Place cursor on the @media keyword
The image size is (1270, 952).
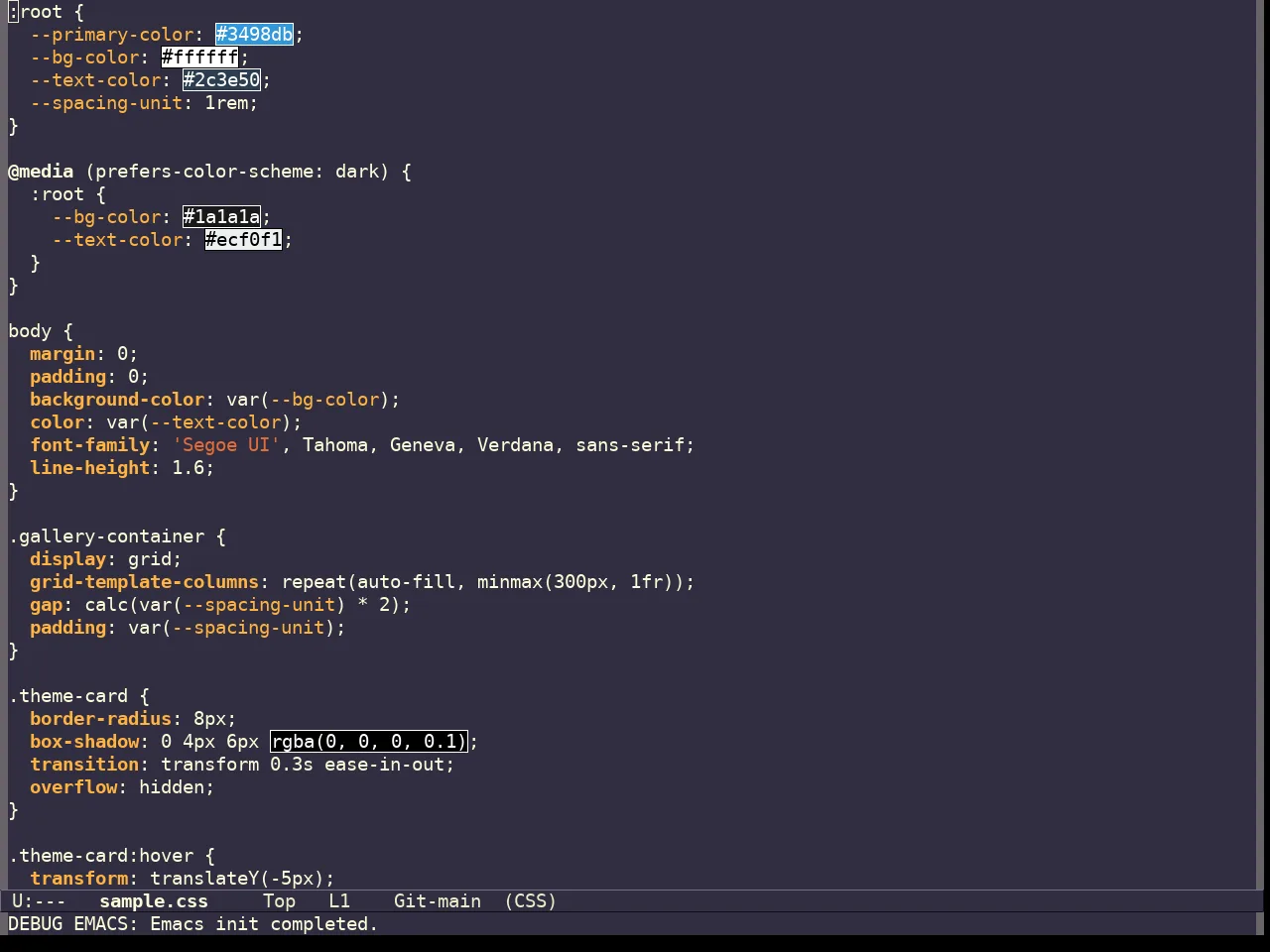(41, 172)
